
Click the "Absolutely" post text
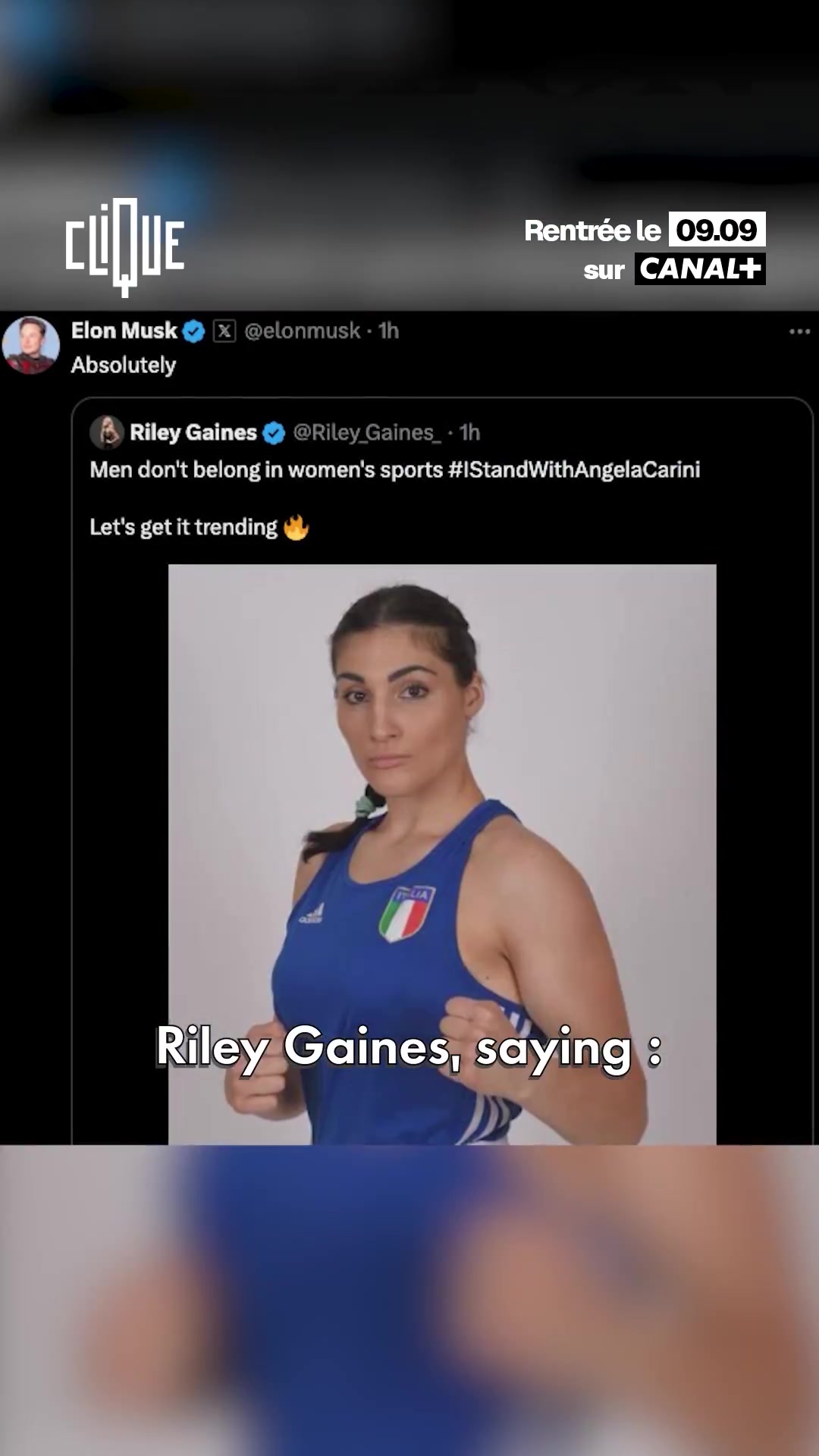pos(124,366)
